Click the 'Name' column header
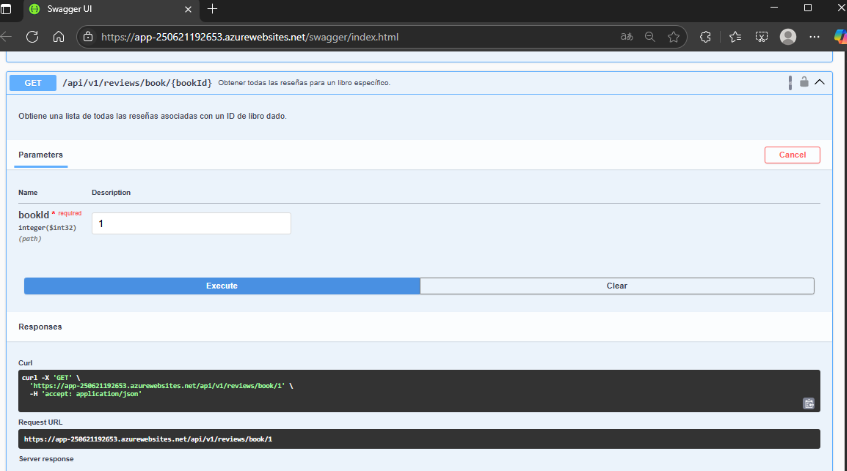847x471 pixels. [28, 192]
